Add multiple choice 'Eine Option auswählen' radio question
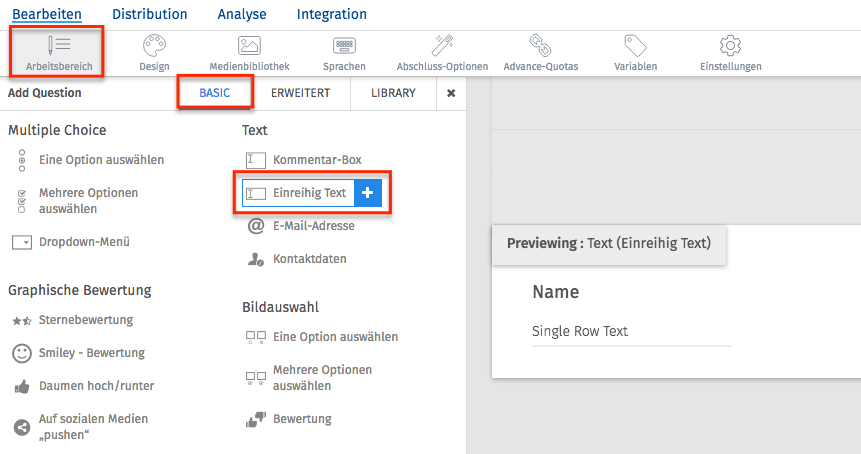 (x=100, y=160)
